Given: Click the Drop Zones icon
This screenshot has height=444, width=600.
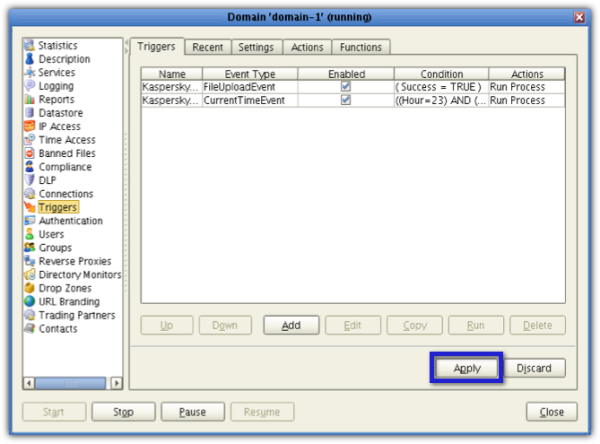Looking at the screenshot, I should [30, 288].
